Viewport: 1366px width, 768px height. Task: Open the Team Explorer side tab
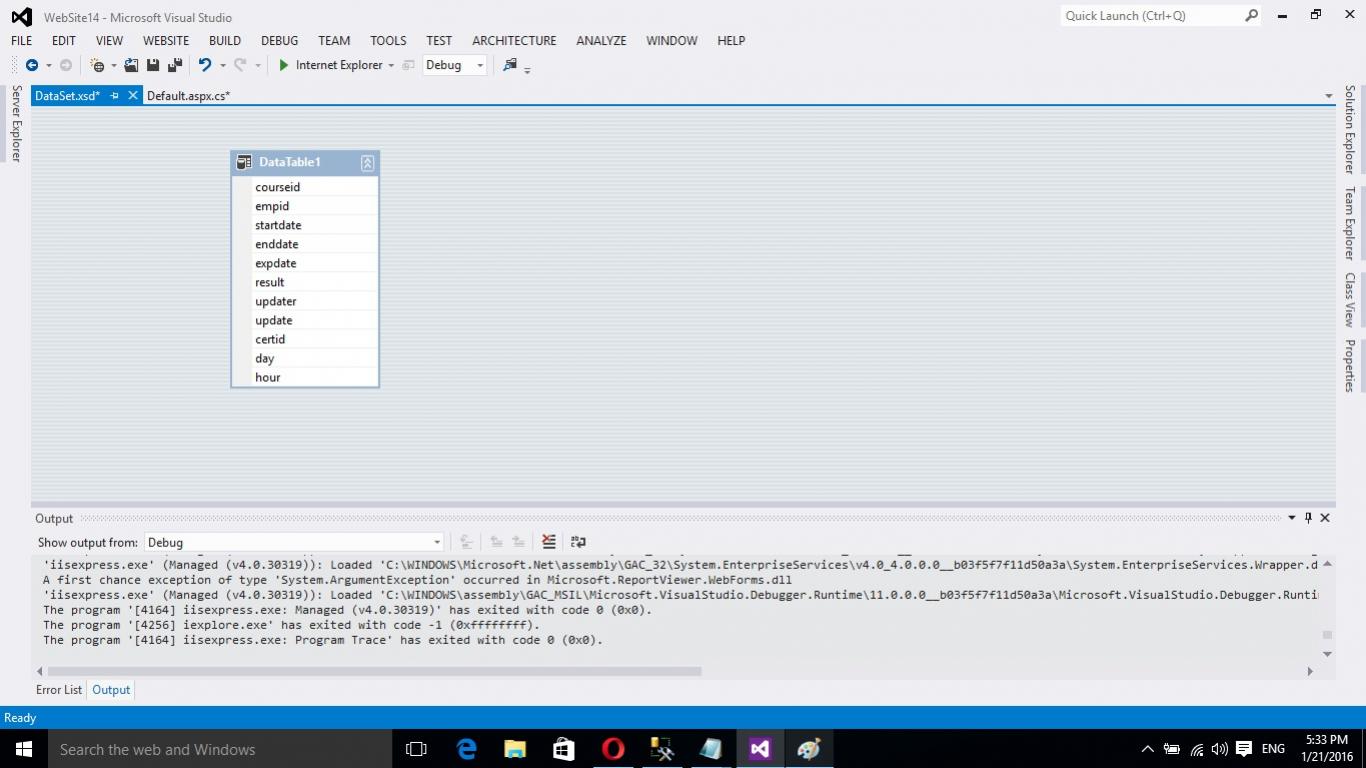coord(1350,223)
